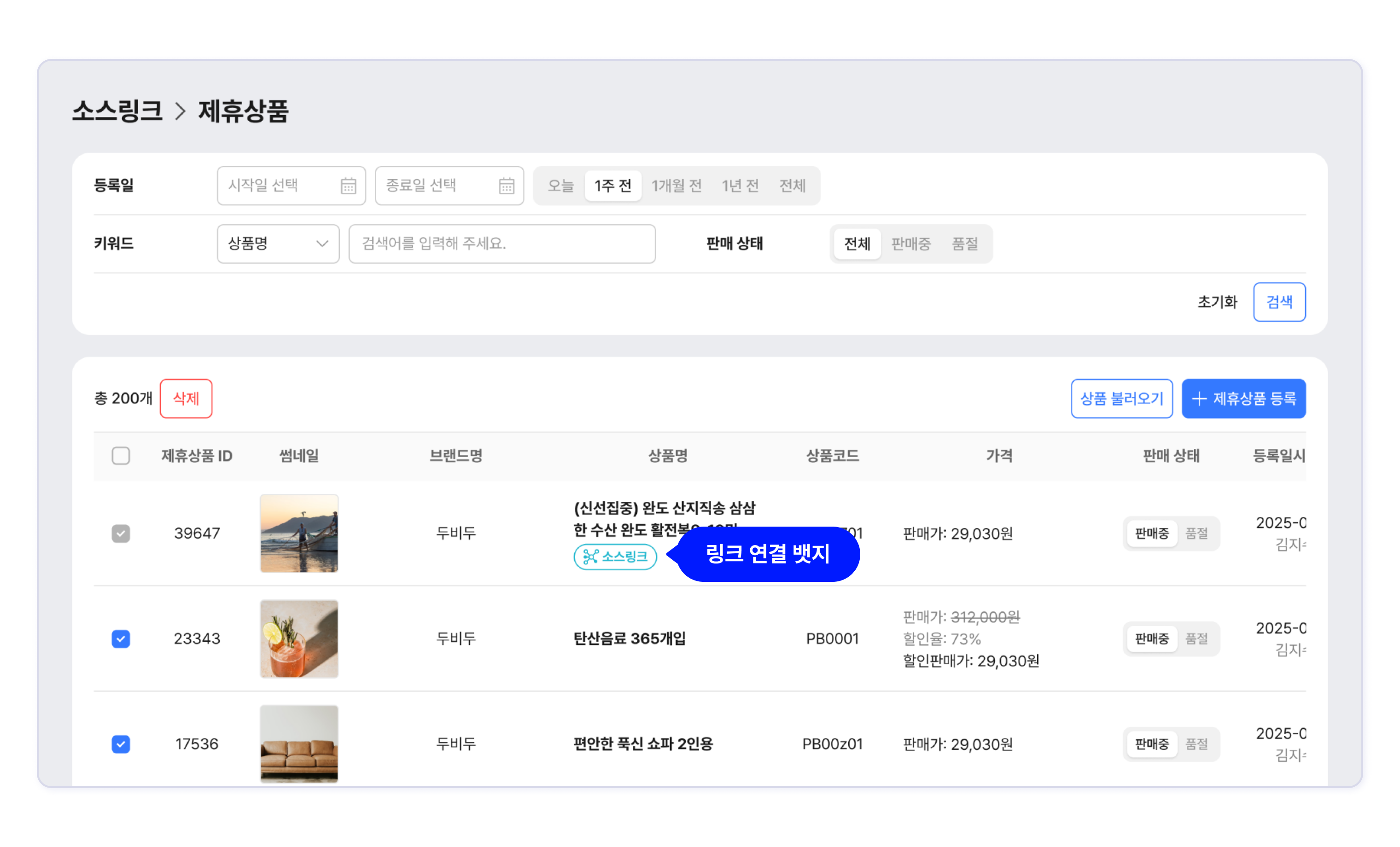Uncheck the checkbox for product 23343
The width and height of the screenshot is (1400, 847).
(x=121, y=638)
